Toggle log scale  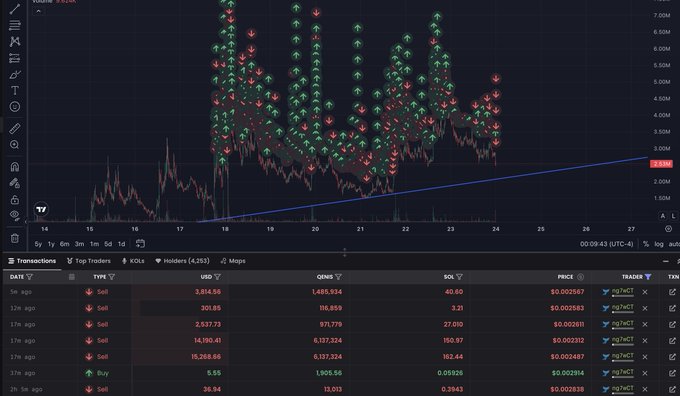coord(659,244)
